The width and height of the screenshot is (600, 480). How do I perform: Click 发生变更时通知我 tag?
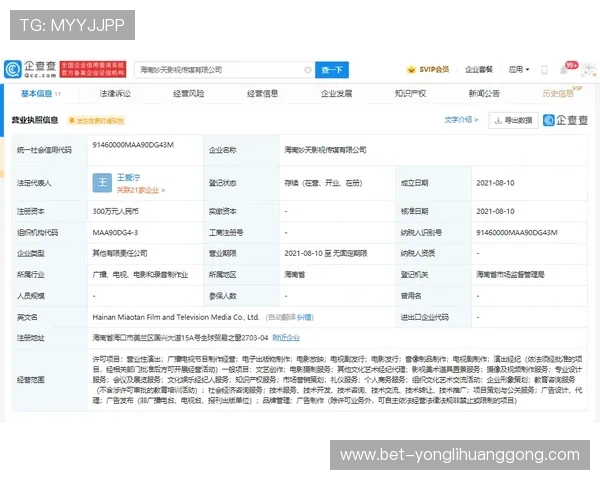point(96,121)
